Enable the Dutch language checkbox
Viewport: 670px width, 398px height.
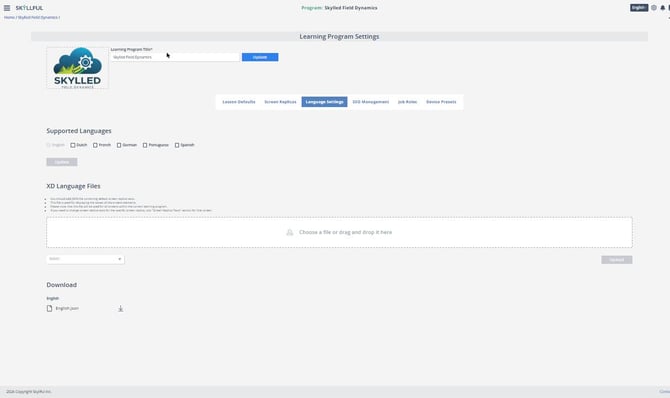coord(73,145)
